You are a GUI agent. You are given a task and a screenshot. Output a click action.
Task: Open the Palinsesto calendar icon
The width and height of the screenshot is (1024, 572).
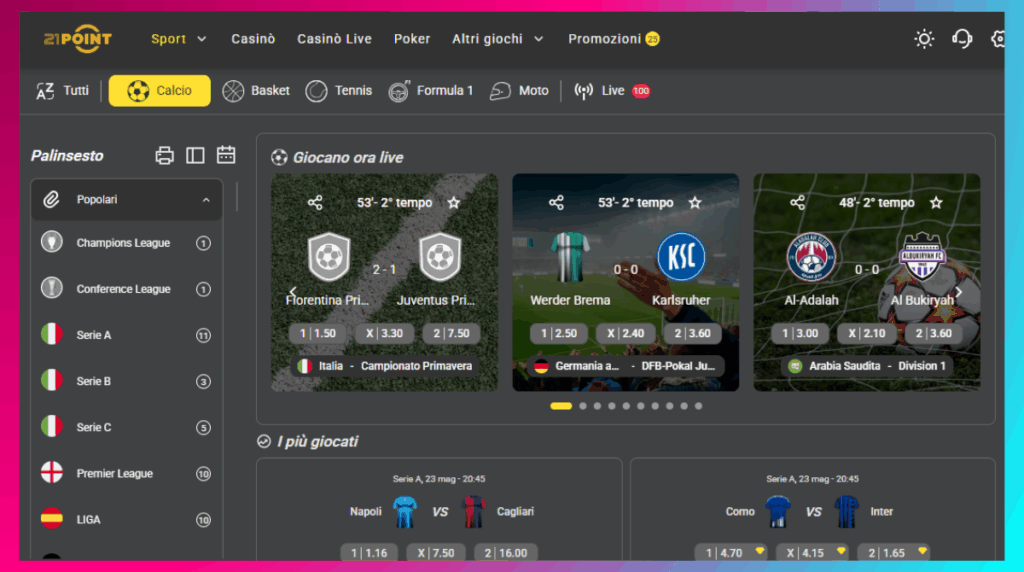(226, 155)
